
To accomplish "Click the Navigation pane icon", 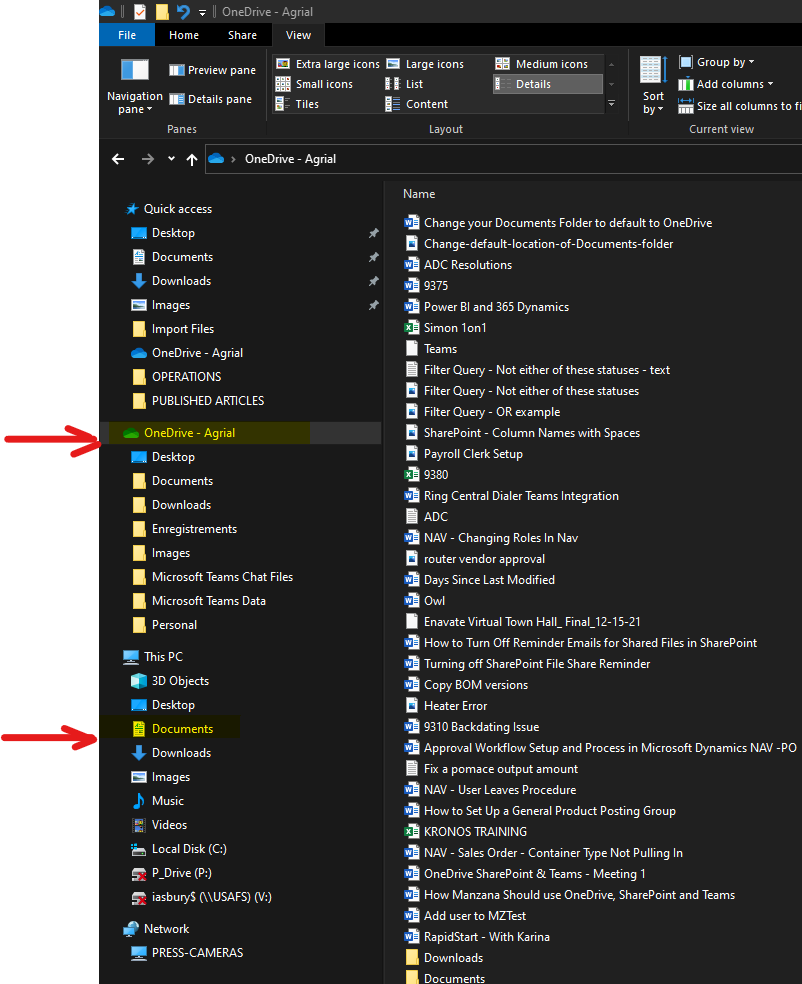I will 134,70.
